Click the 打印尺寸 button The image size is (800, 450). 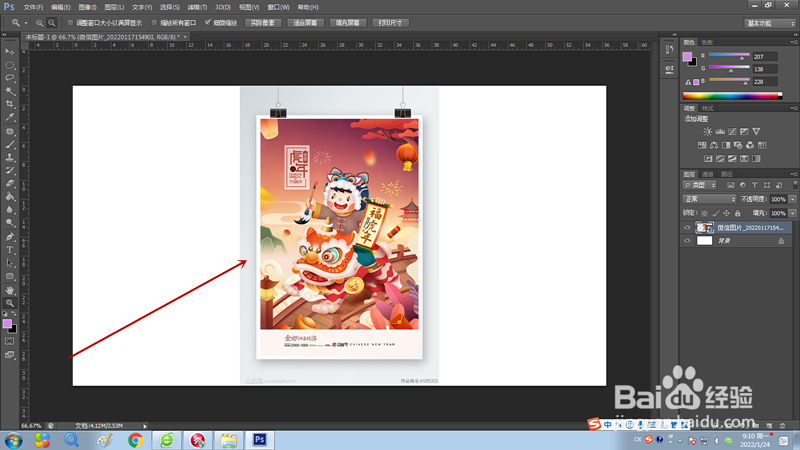pos(390,23)
